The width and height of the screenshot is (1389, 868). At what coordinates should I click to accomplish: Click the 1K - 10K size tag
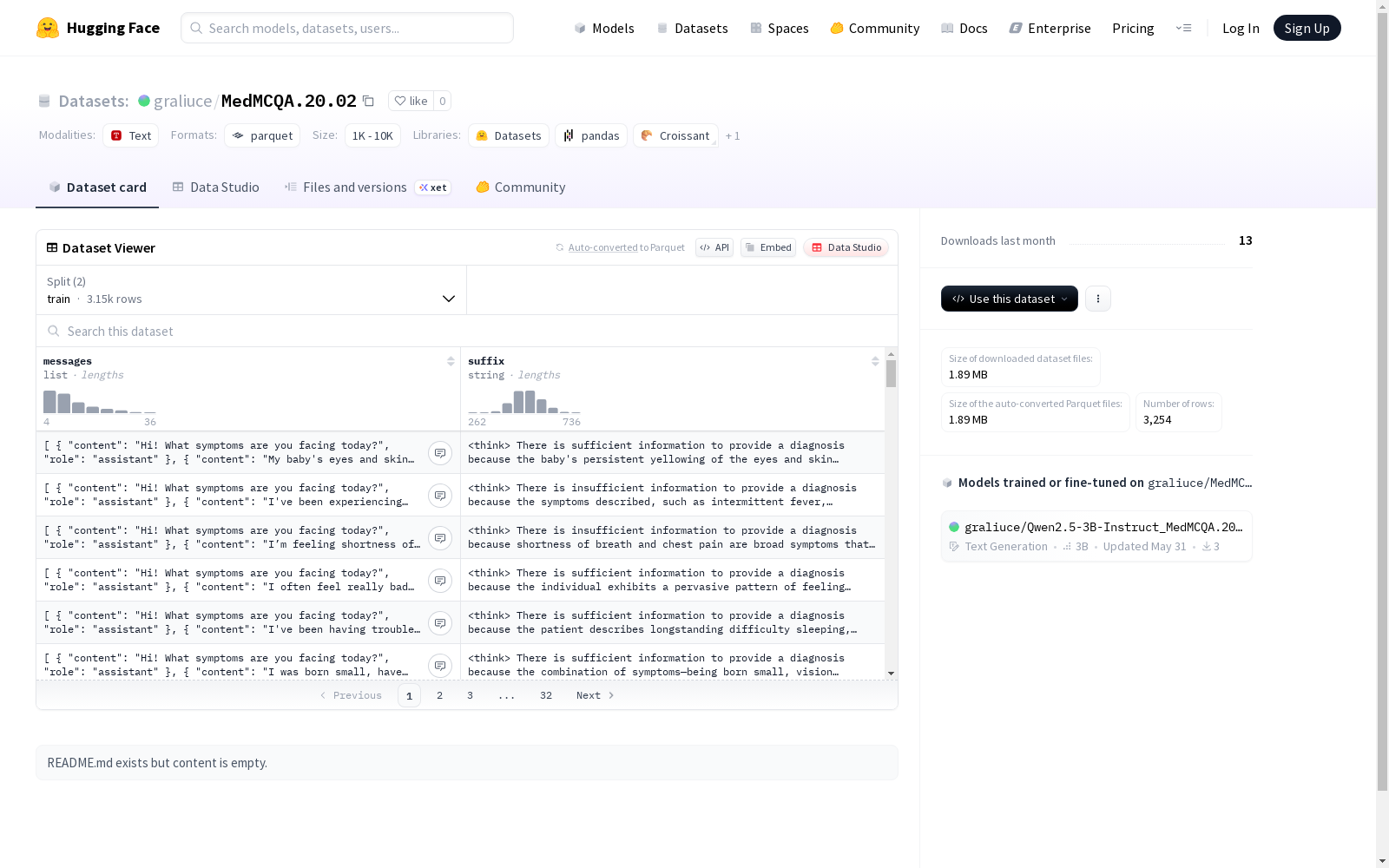[372, 135]
